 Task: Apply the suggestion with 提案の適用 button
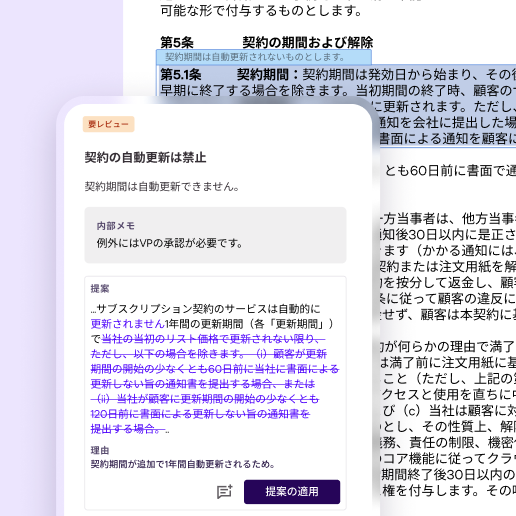pyautogui.click(x=292, y=492)
